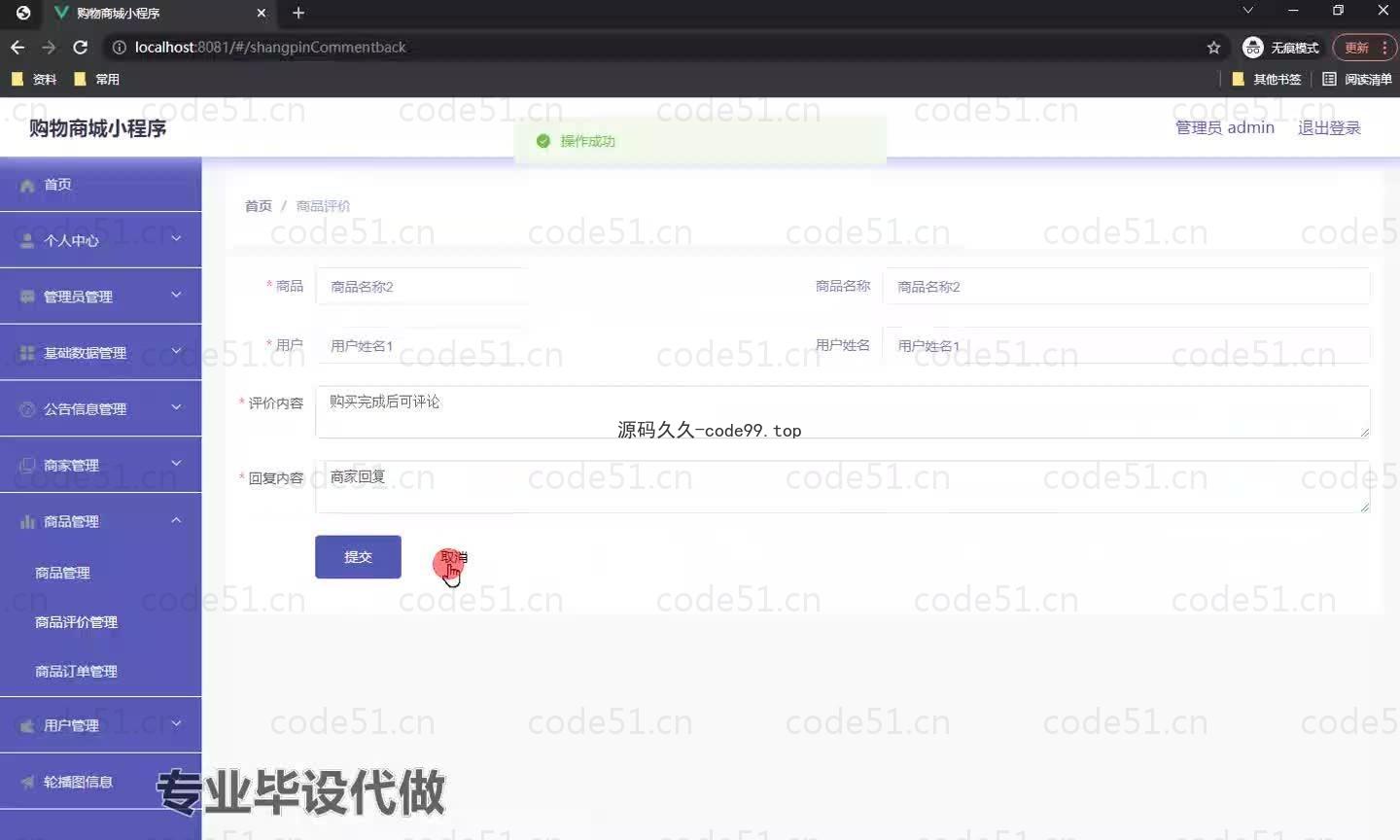The width and height of the screenshot is (1400, 840).
Task: Click the 商品名称 input field
Action: (x=1126, y=287)
